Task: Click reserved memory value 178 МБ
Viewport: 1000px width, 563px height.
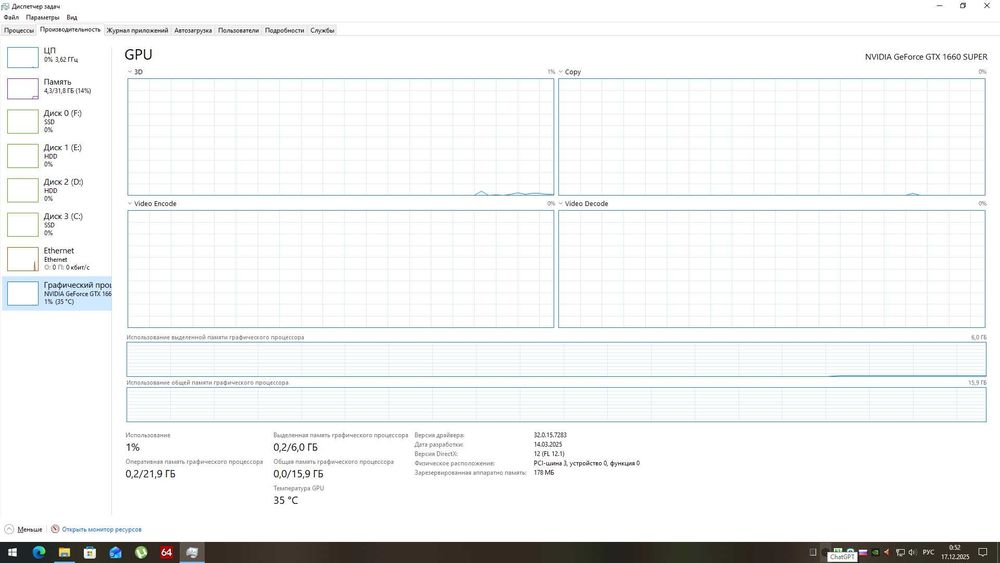Action: 543,473
